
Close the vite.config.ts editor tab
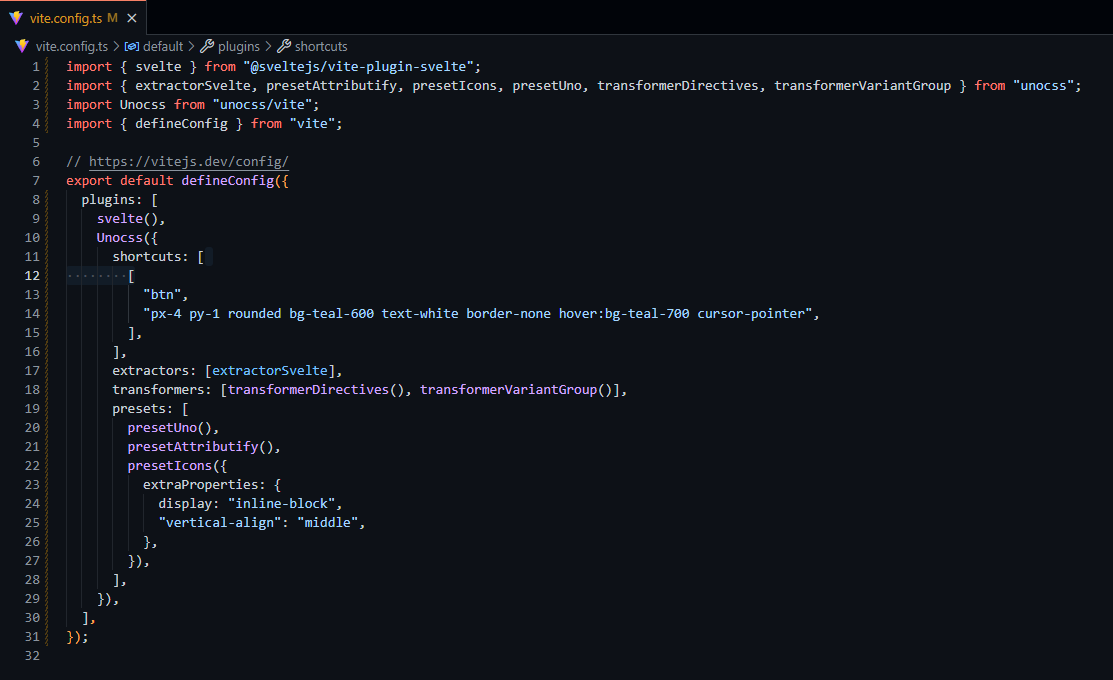tap(132, 17)
